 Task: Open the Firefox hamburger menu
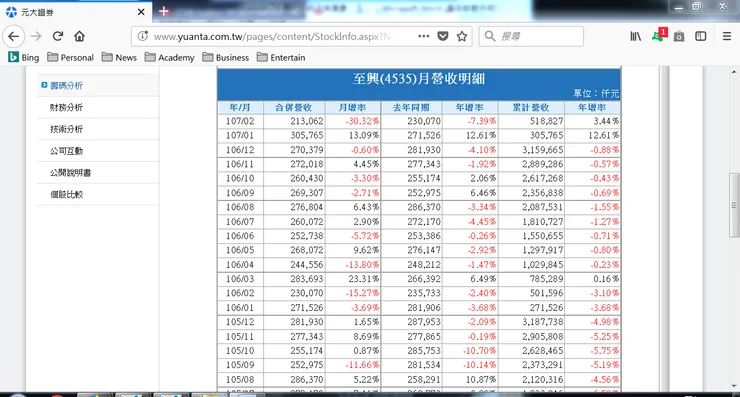click(x=727, y=36)
